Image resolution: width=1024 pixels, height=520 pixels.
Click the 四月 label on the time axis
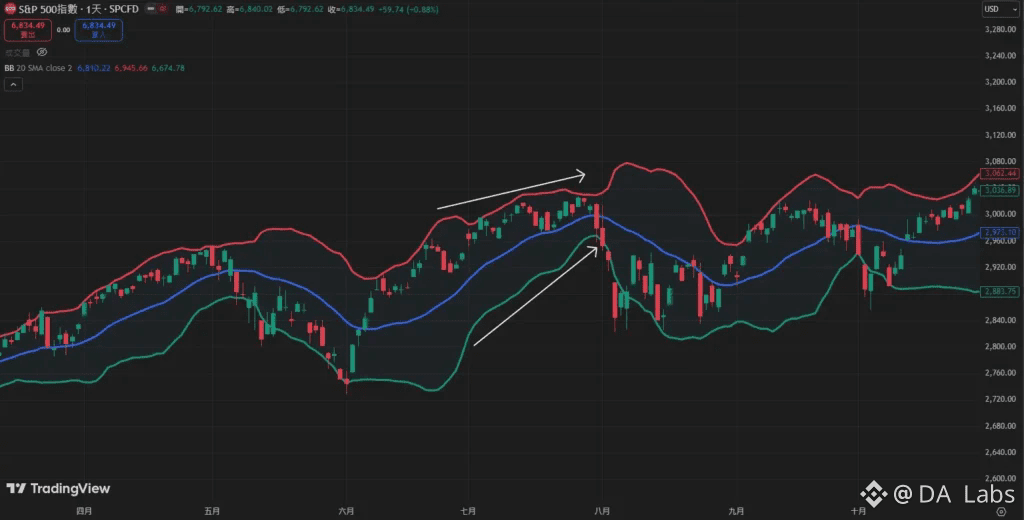coord(84,511)
